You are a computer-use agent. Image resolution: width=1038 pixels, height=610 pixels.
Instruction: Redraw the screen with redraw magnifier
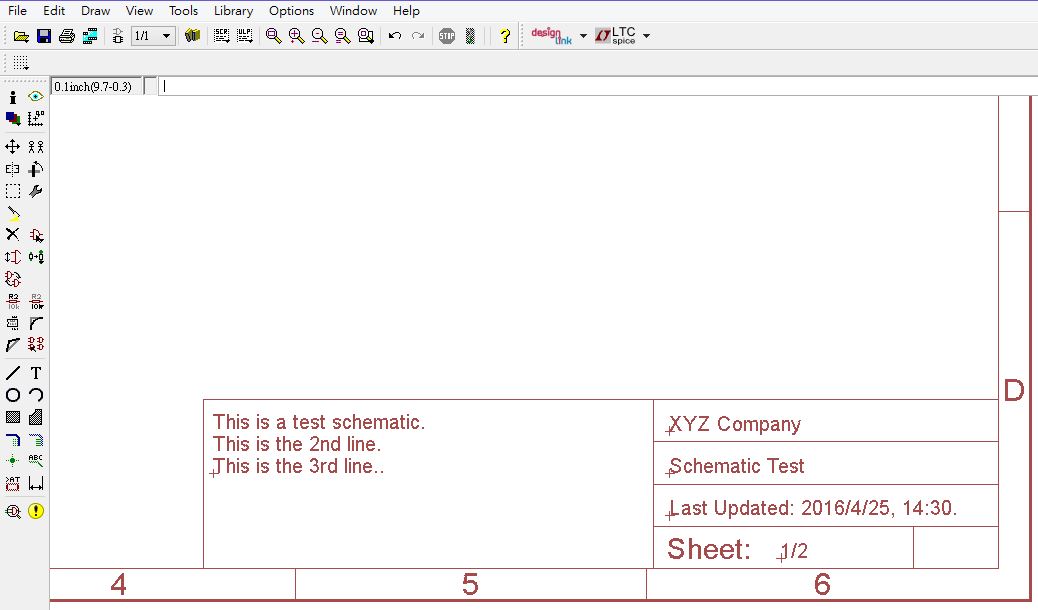pos(342,36)
